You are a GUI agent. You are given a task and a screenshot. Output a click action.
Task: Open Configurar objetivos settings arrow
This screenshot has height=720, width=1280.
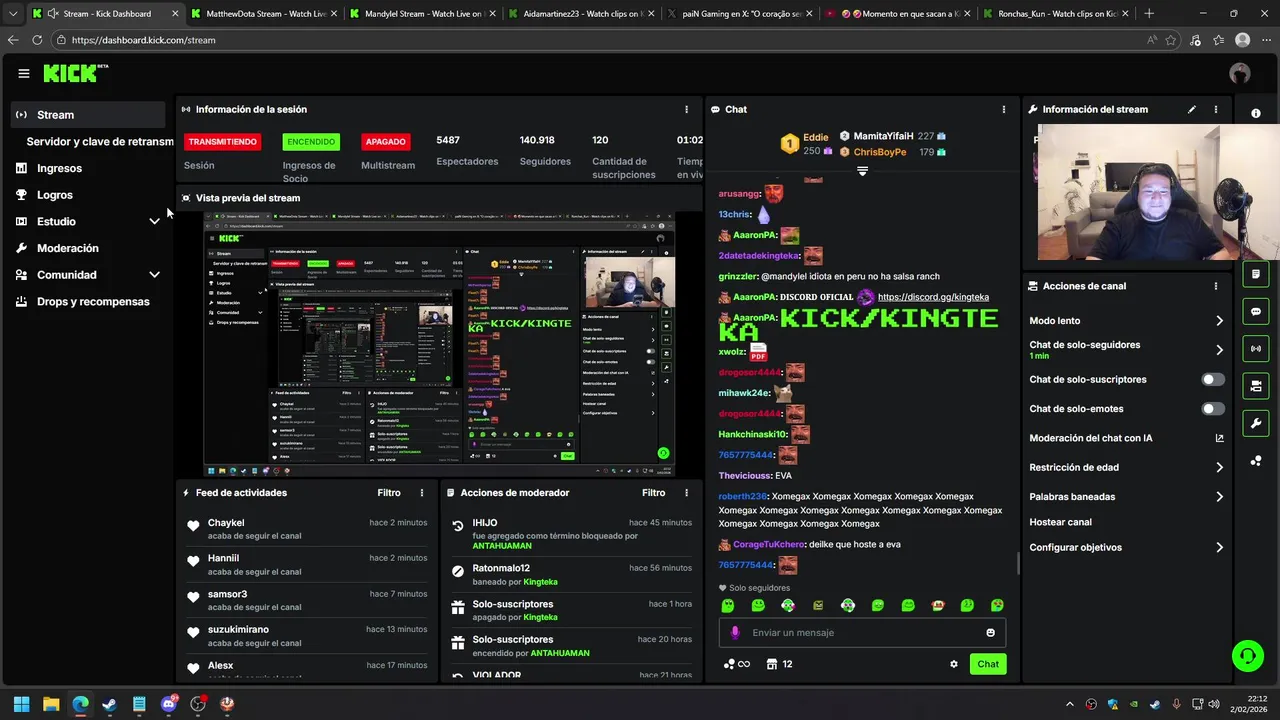(x=1219, y=548)
